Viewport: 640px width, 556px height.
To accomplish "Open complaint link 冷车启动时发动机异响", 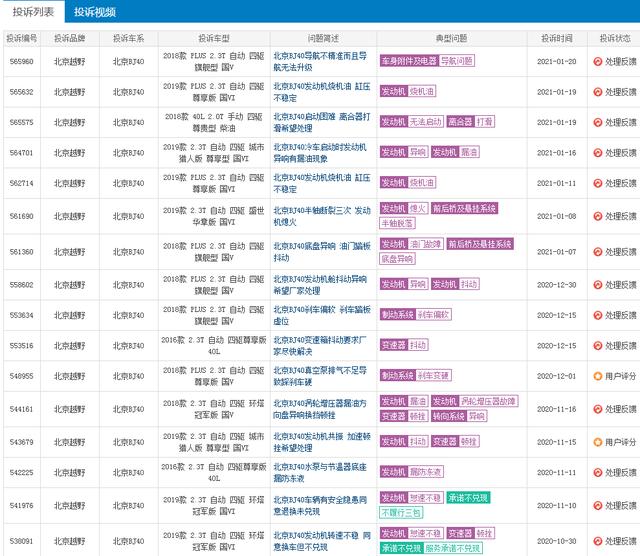I will tap(320, 153).
